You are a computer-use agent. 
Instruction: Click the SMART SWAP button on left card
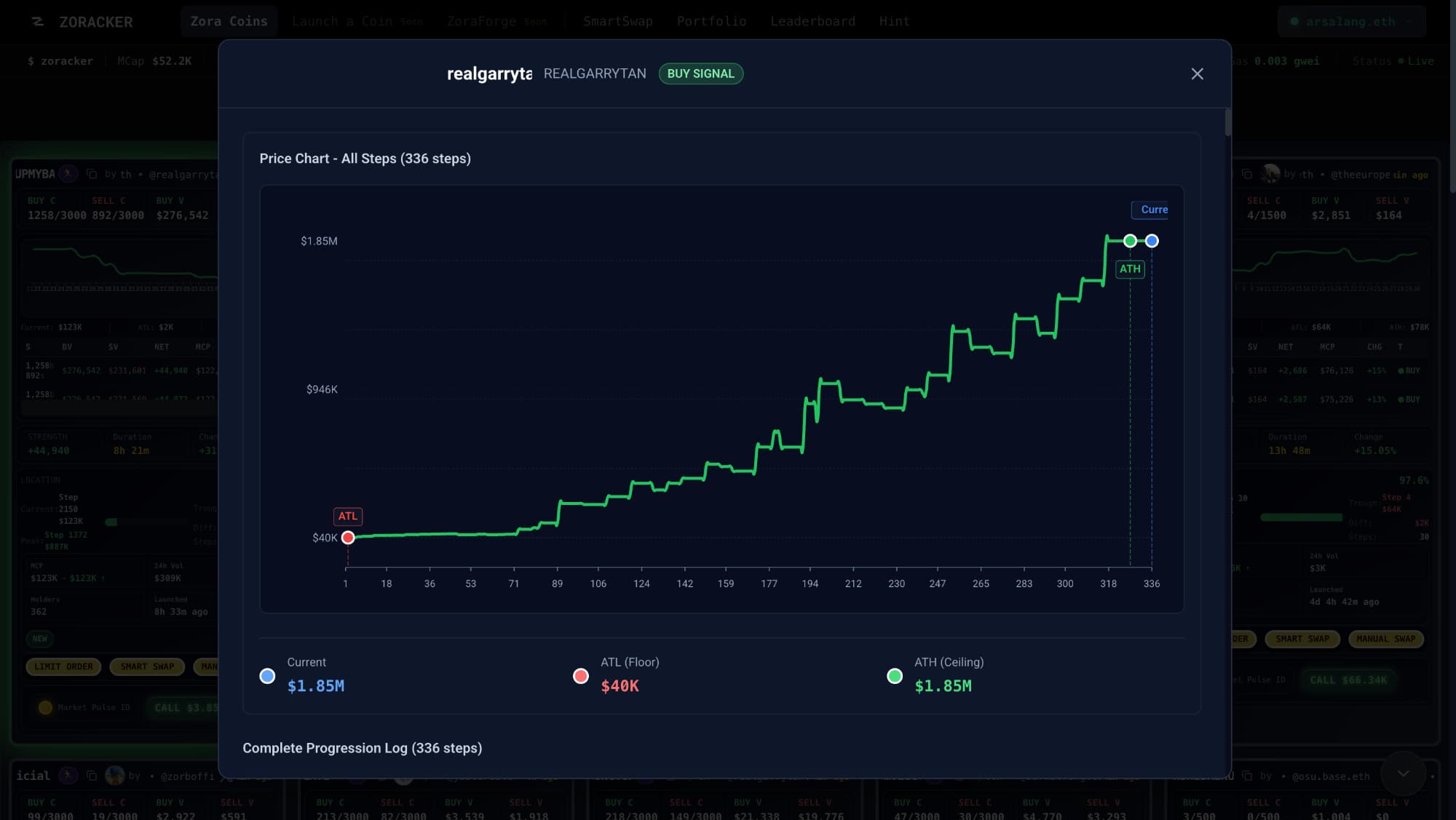click(147, 666)
